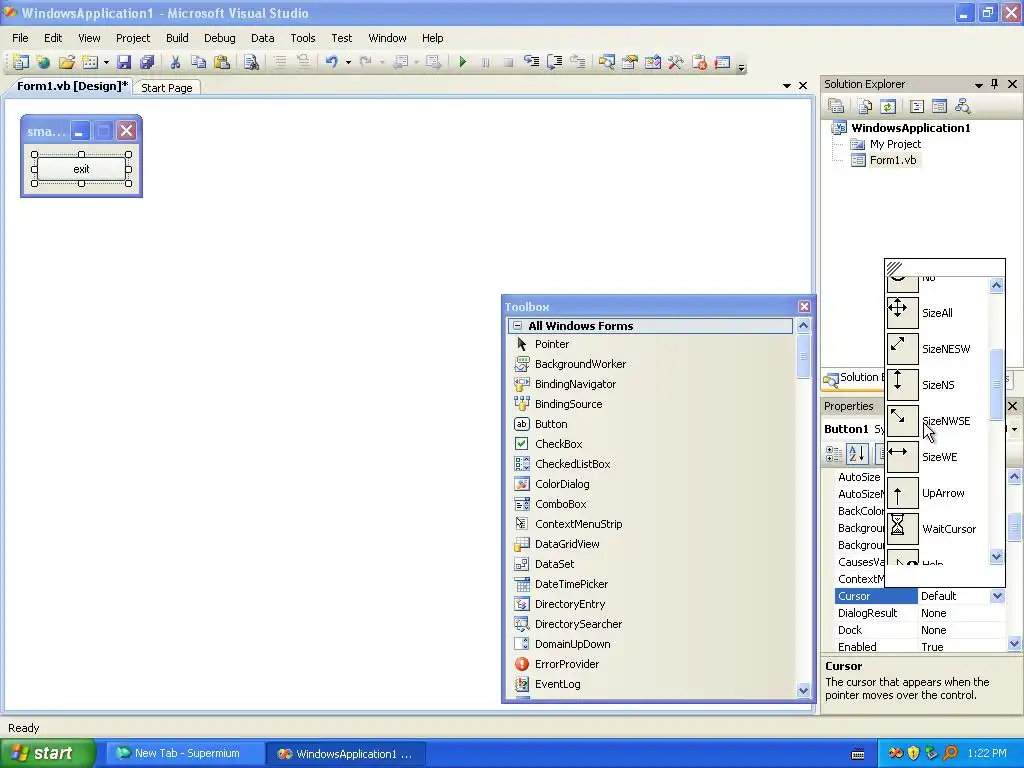The image size is (1024, 768).
Task: Open the Tools menu
Action: pos(302,38)
